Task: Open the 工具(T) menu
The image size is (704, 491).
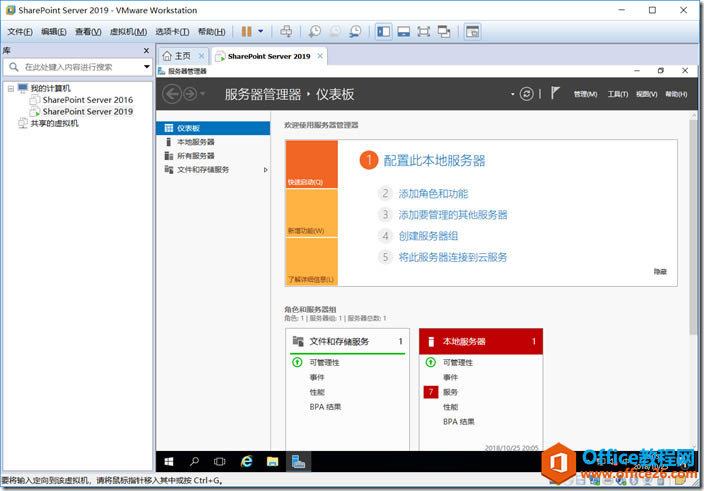Action: coord(618,94)
